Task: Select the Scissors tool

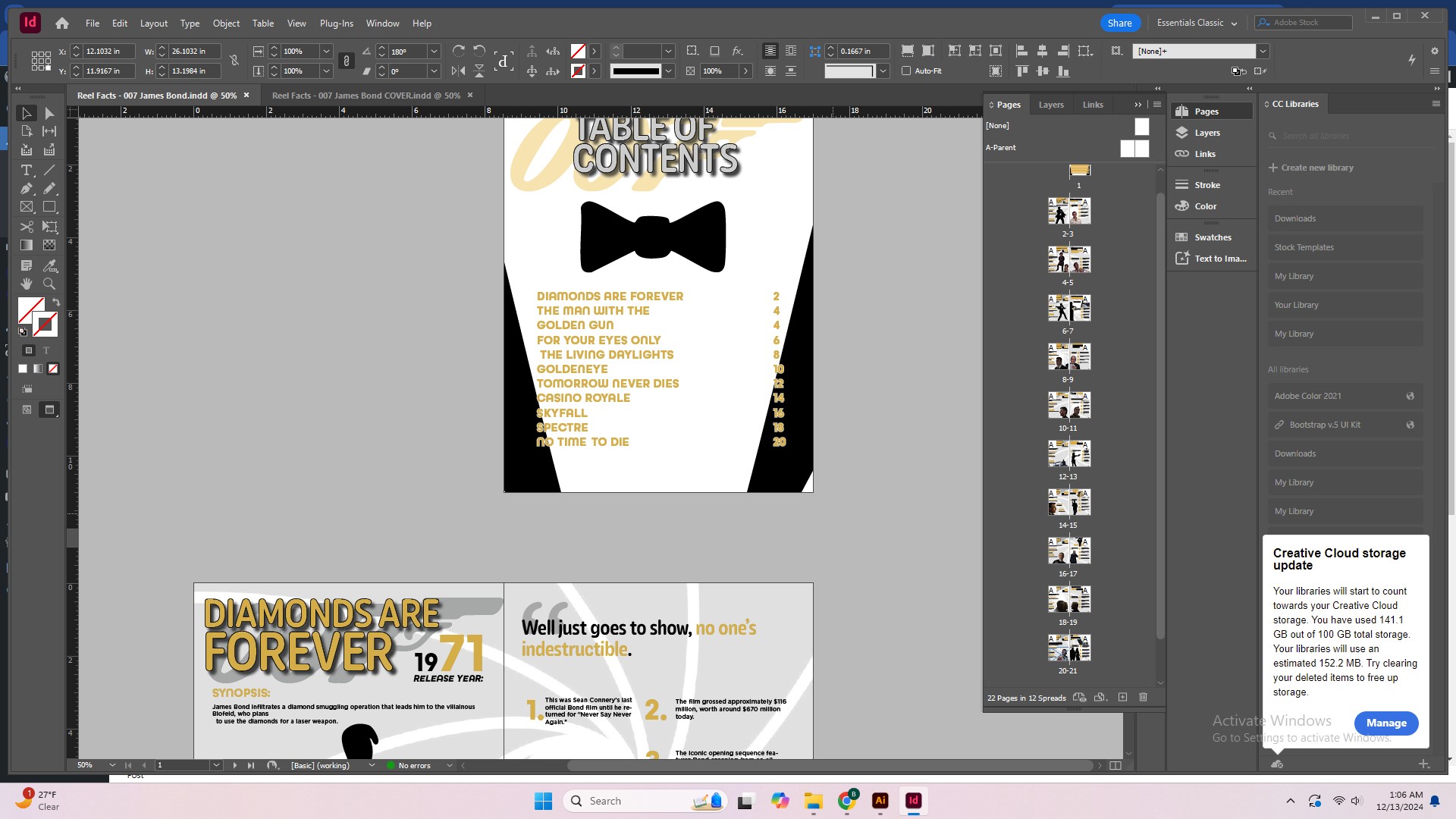Action: click(27, 227)
